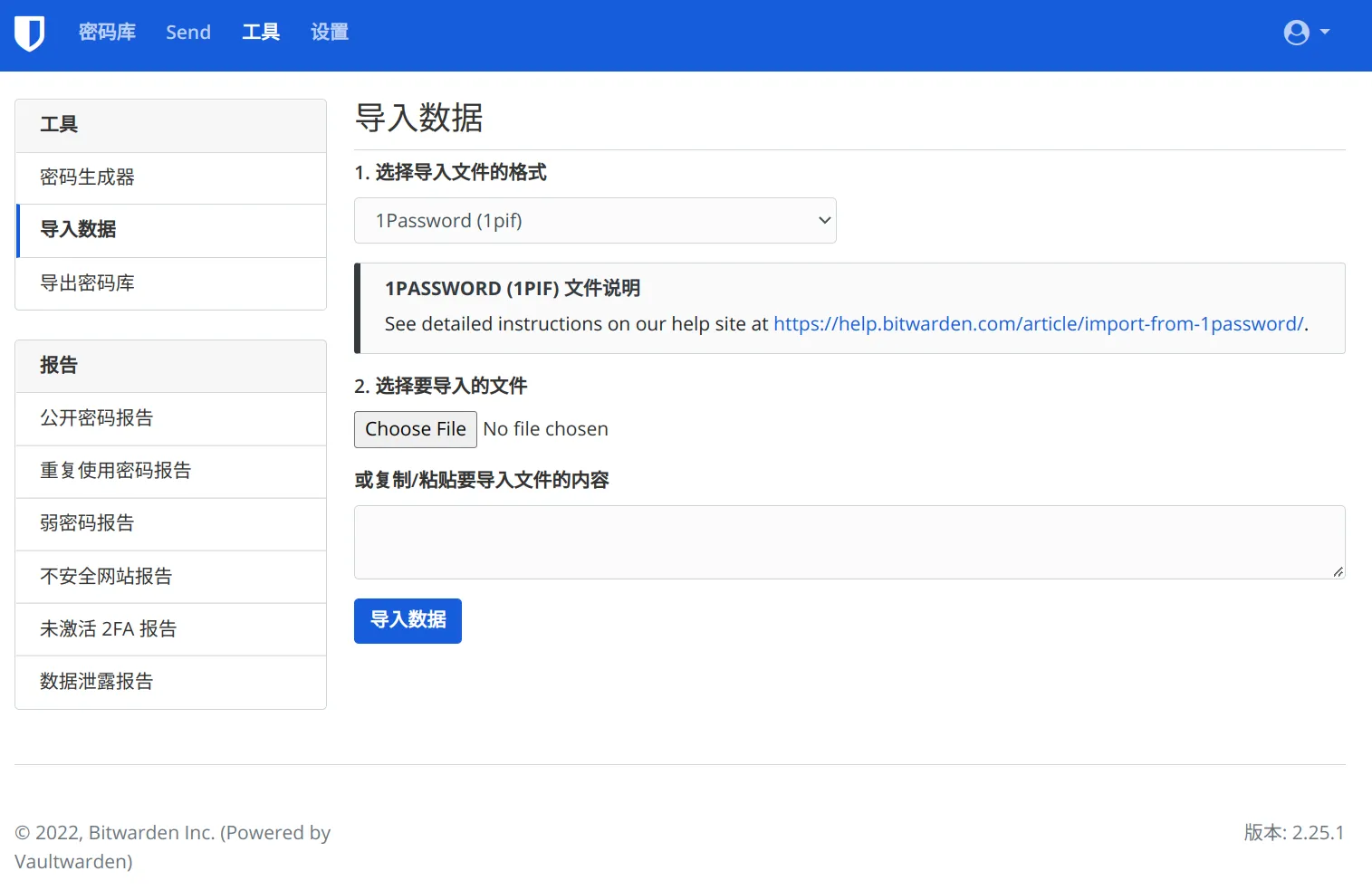The height and width of the screenshot is (890, 1372).
Task: Open 数据泄露报告 report
Action: 171,682
